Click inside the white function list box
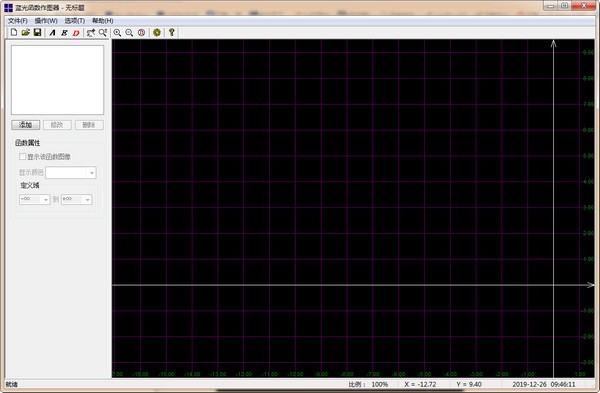600x393 pixels. (57, 80)
